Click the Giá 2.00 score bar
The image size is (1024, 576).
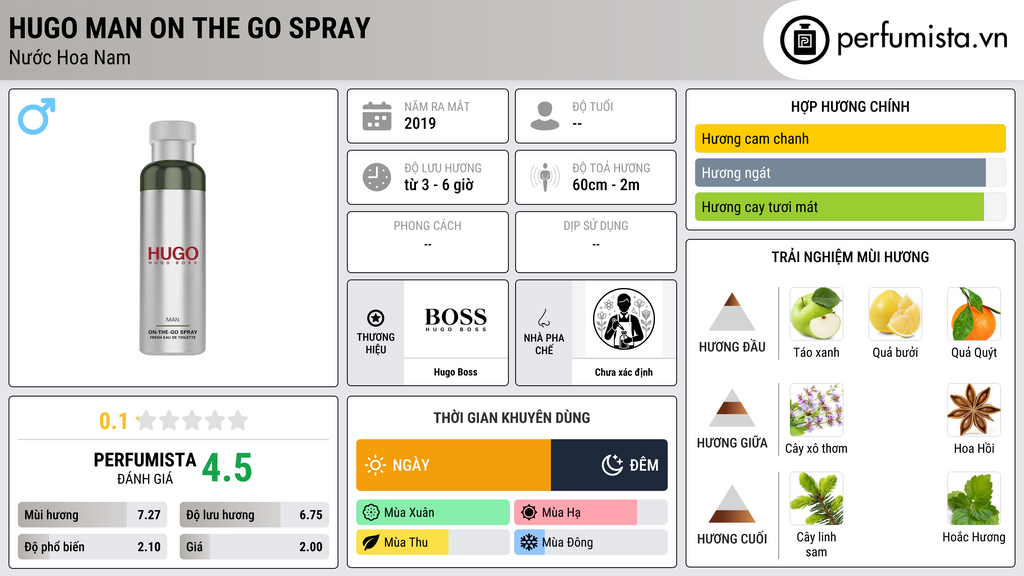(x=254, y=547)
